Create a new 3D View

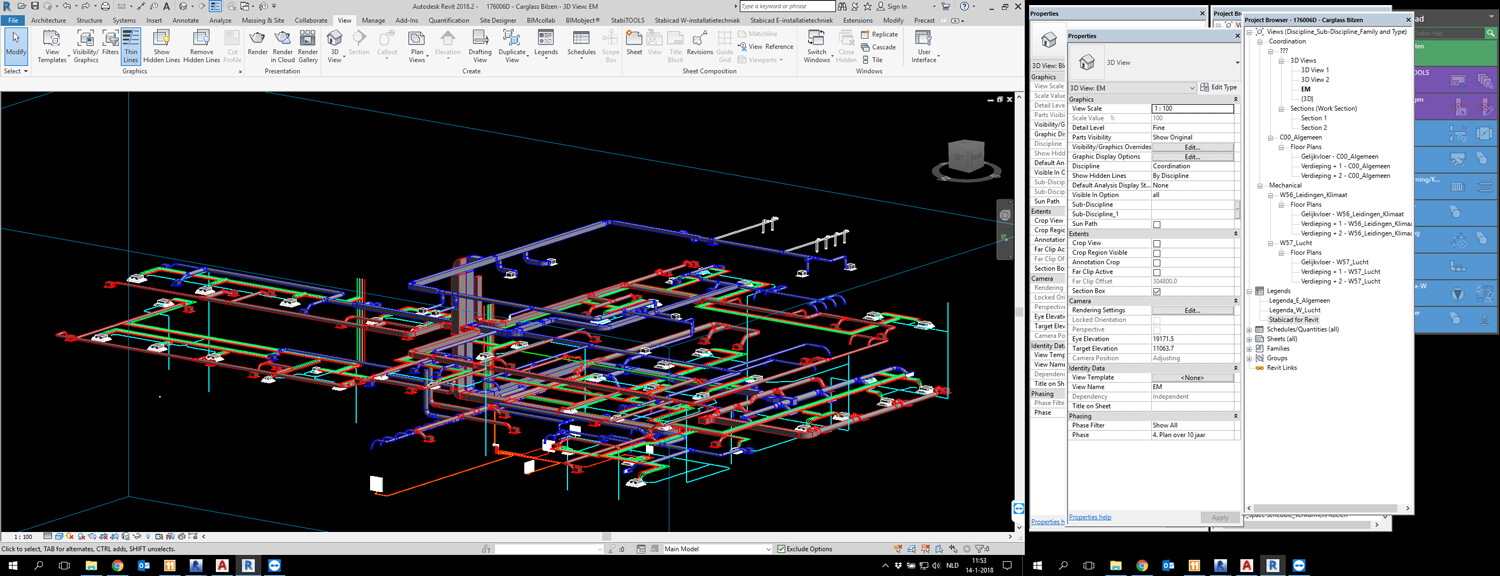coord(335,47)
